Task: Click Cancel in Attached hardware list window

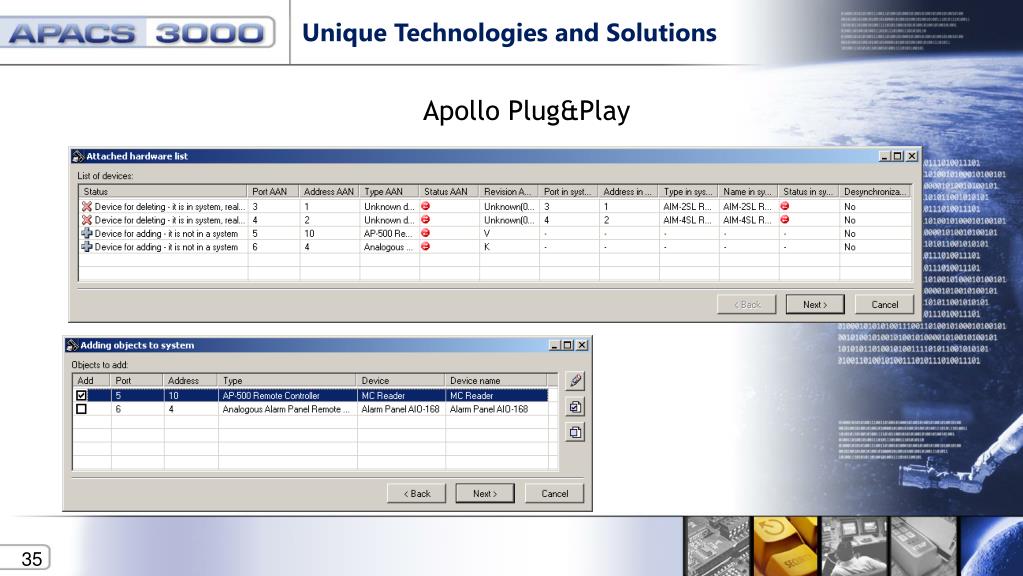Action: [x=885, y=305]
